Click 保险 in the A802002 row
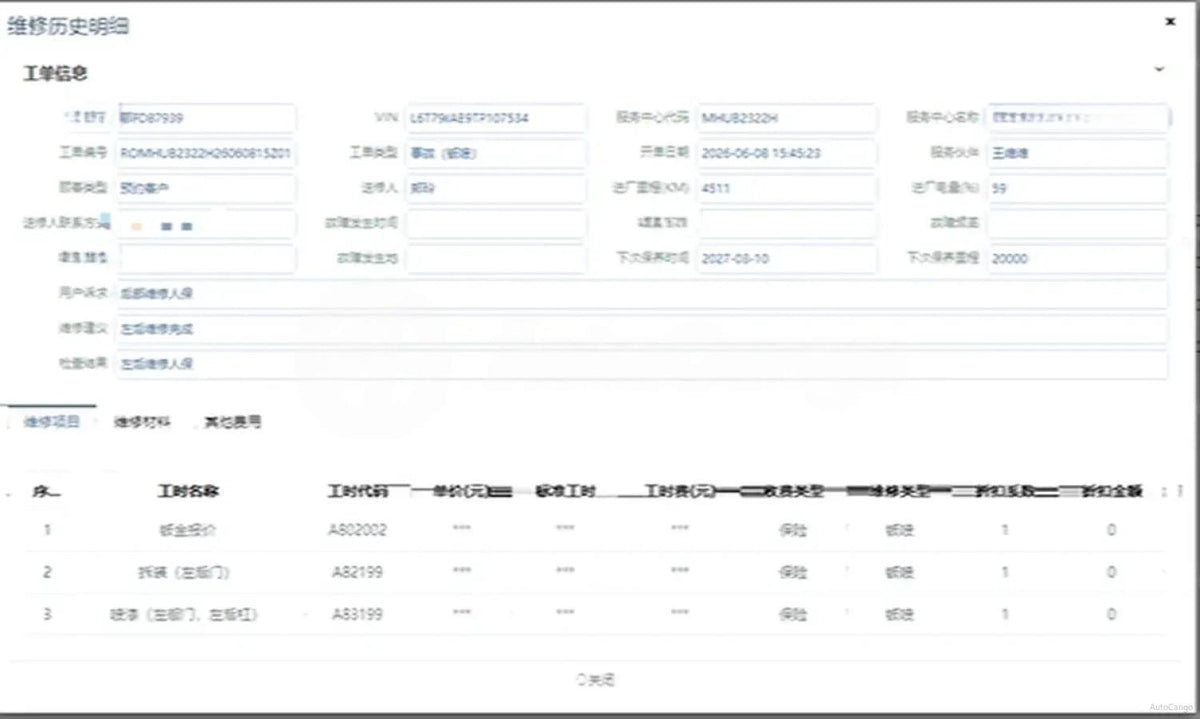The width and height of the screenshot is (1200, 719). pyautogui.click(x=793, y=529)
